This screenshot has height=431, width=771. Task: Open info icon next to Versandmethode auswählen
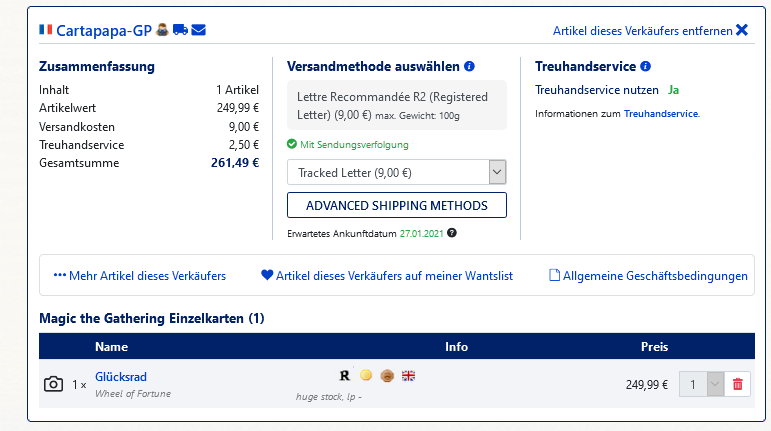click(470, 67)
